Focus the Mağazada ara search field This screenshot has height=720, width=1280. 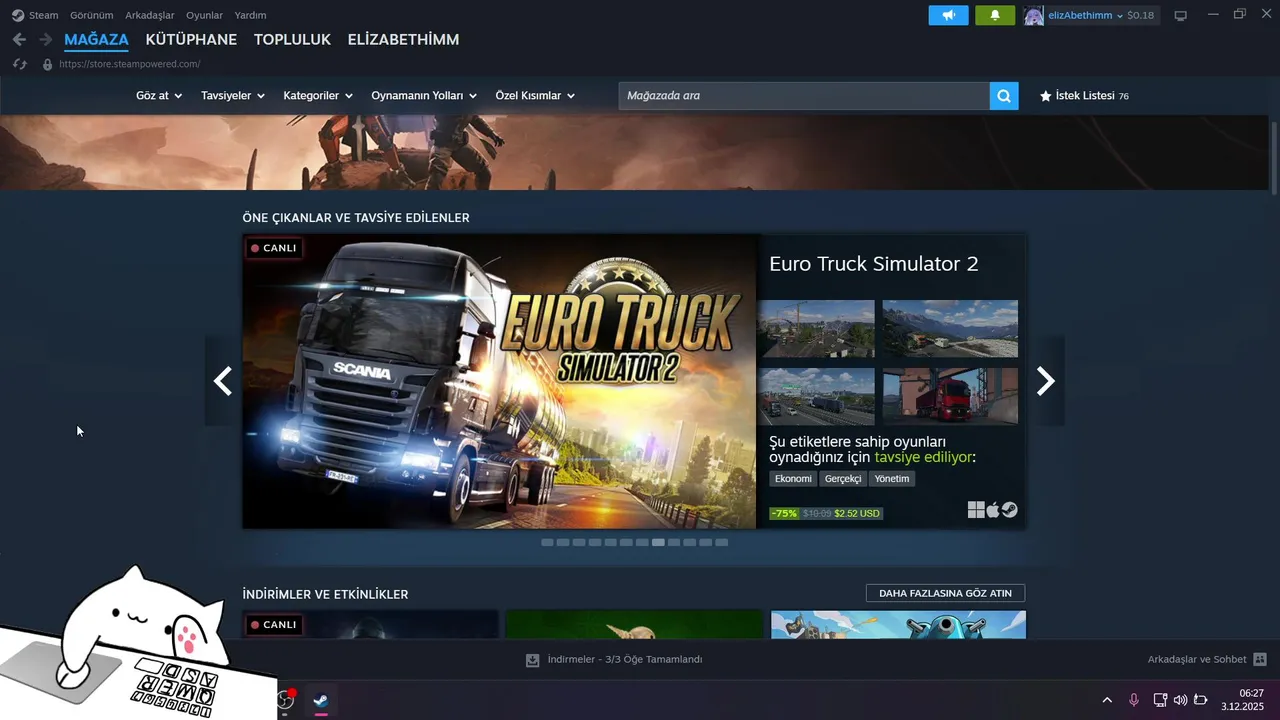pyautogui.click(x=804, y=96)
